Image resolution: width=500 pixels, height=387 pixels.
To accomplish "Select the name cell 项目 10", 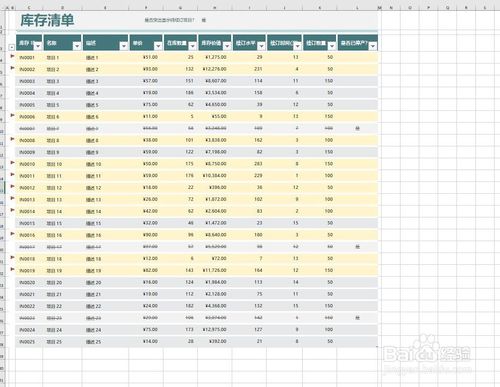I will click(62, 164).
